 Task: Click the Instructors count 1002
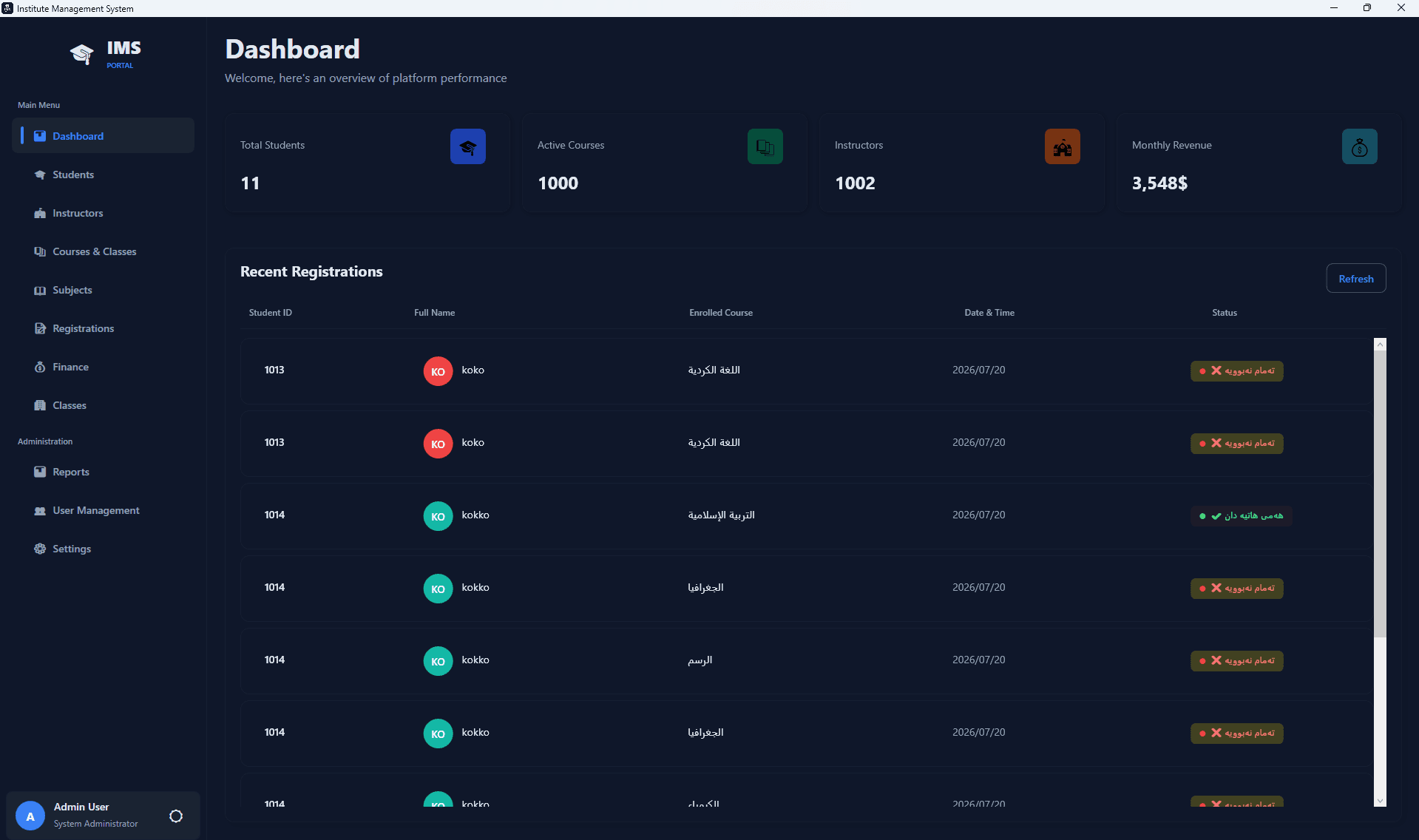(x=855, y=183)
